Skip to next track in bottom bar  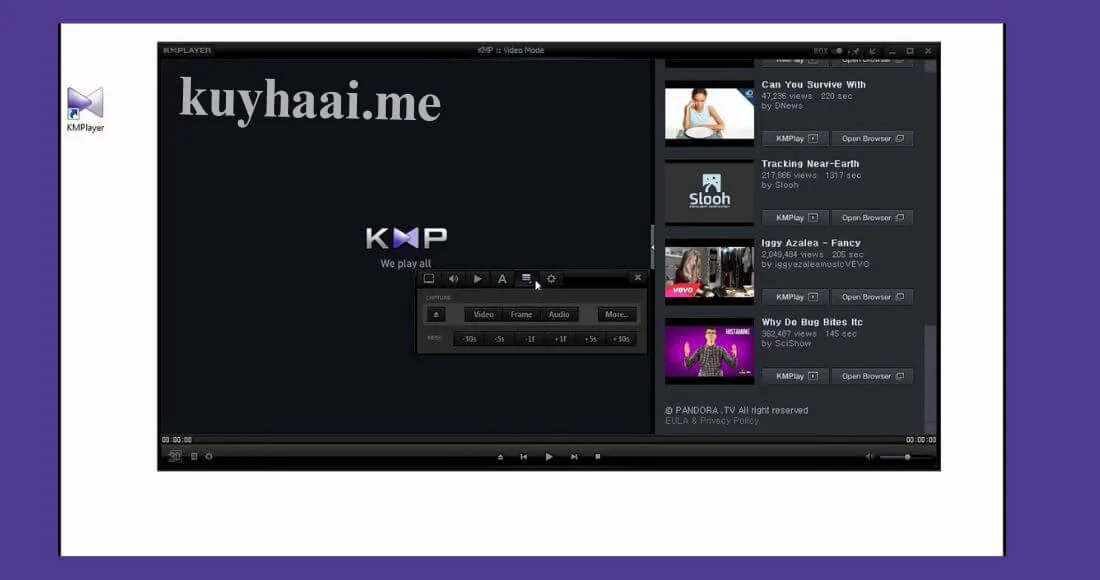point(574,457)
